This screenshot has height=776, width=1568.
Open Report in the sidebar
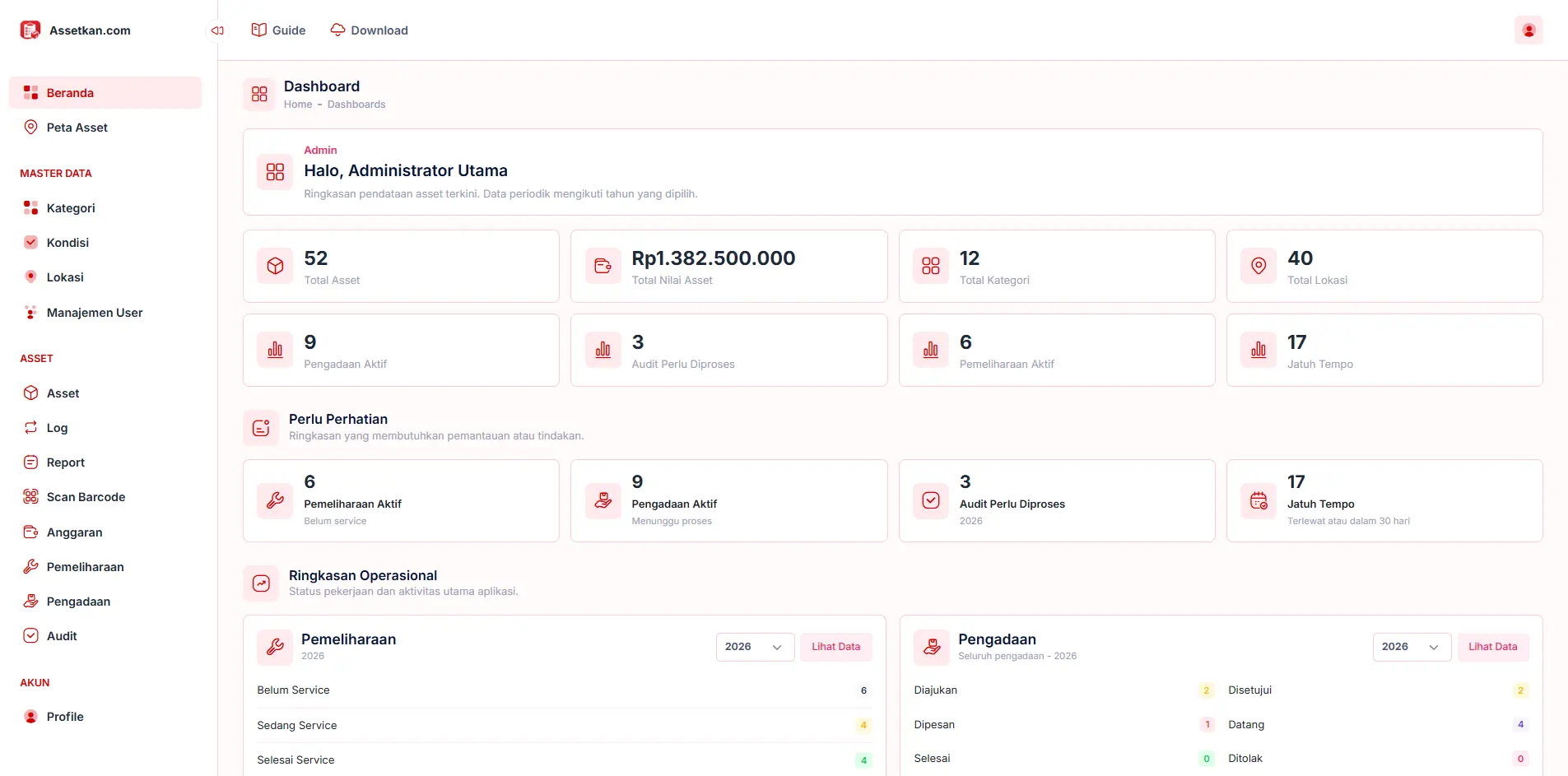(x=105, y=462)
